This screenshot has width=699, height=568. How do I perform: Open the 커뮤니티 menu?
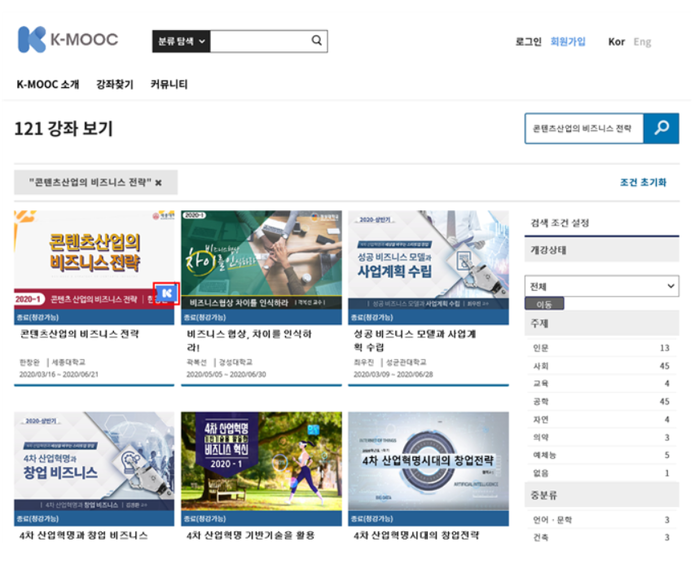[169, 85]
